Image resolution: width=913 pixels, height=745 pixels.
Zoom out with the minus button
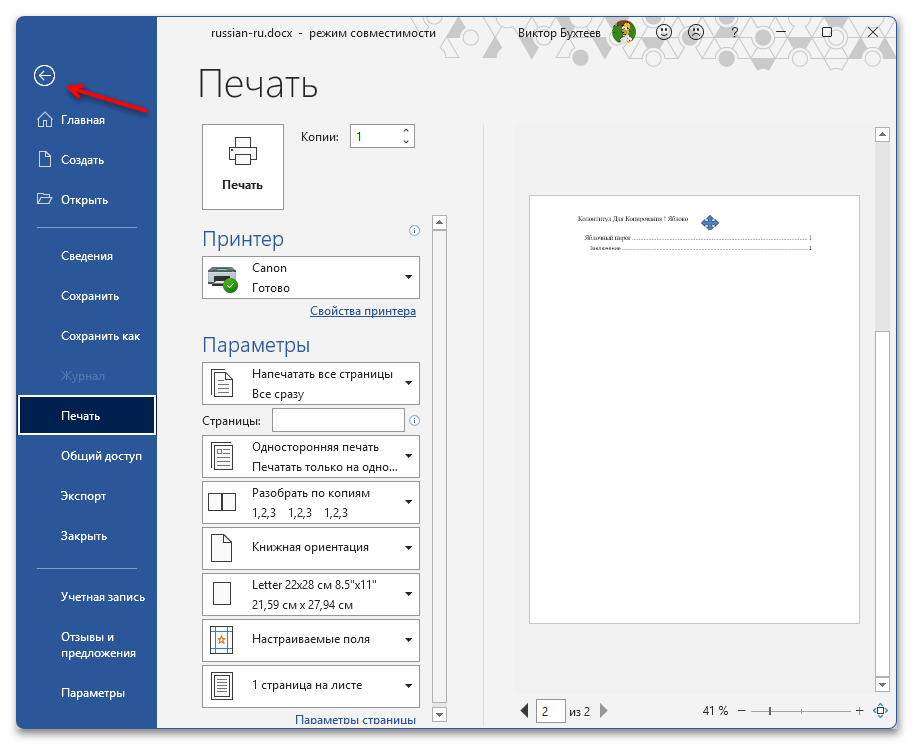(x=742, y=711)
